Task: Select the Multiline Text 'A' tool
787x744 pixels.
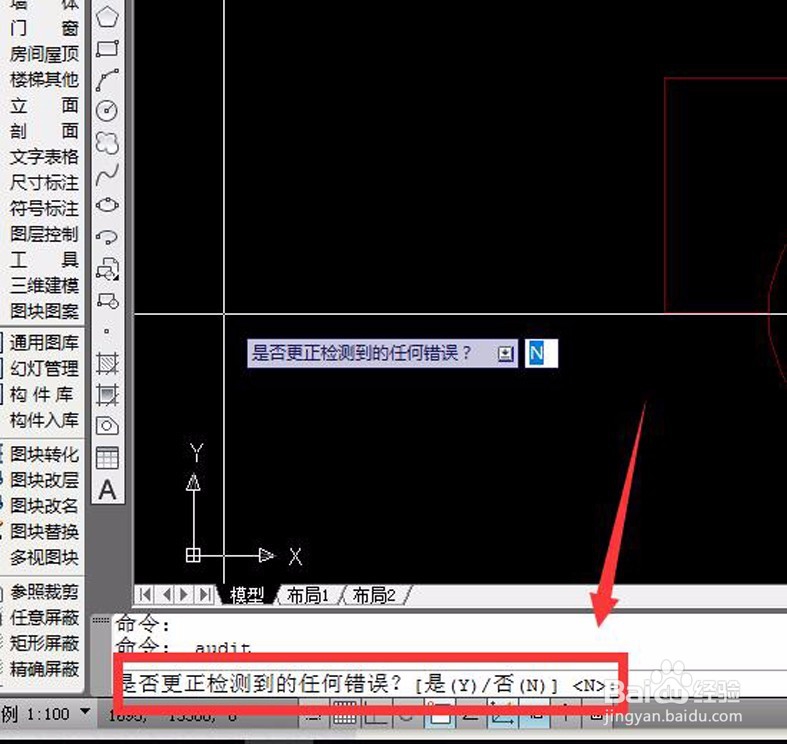Action: tap(107, 490)
